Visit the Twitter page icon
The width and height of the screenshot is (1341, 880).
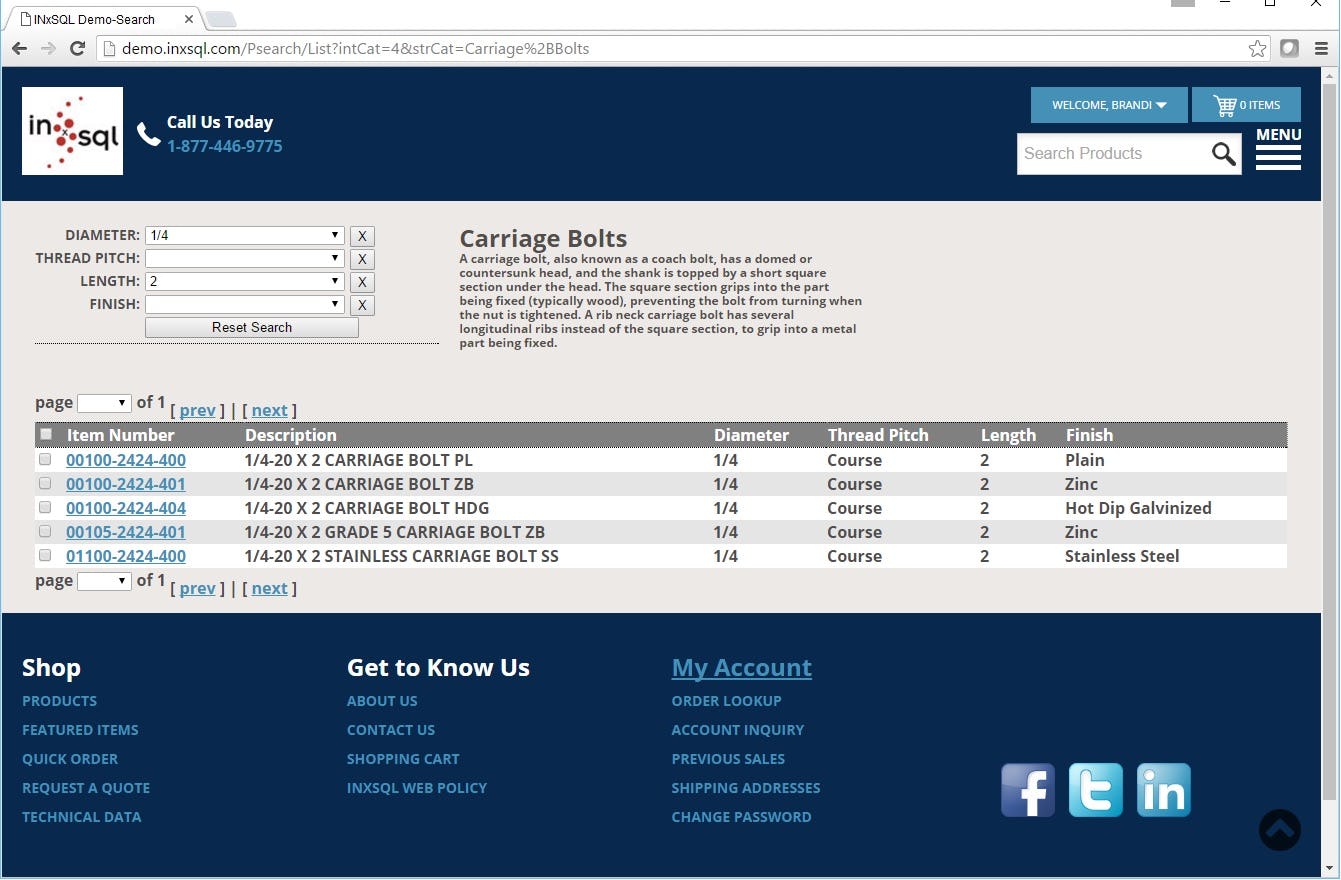pyautogui.click(x=1095, y=789)
